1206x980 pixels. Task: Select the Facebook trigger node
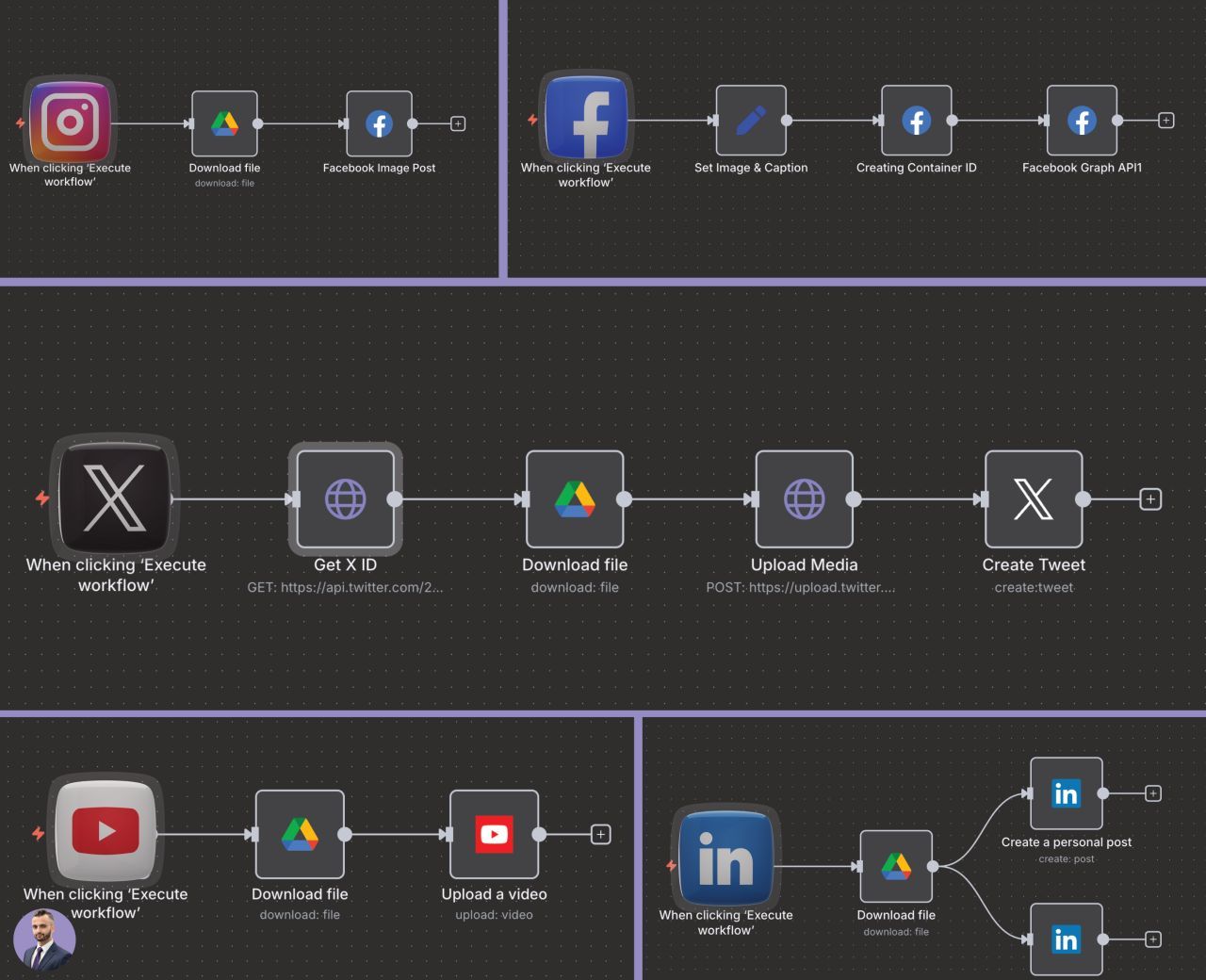click(x=587, y=117)
